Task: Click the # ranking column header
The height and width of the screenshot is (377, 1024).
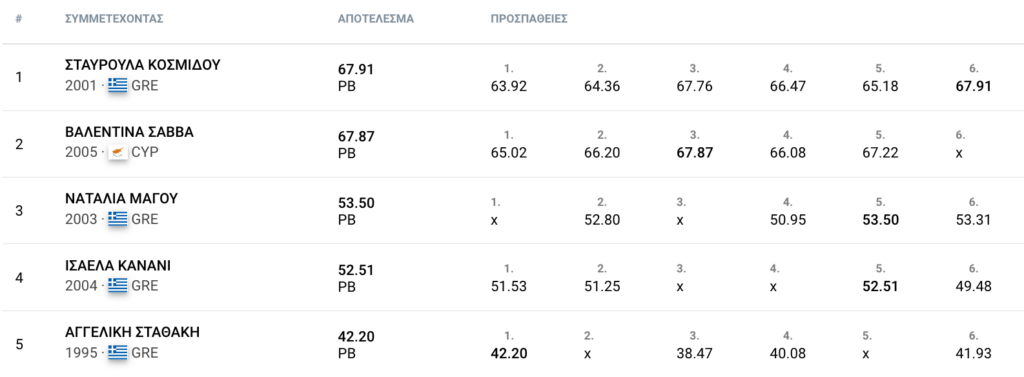Action: (x=19, y=19)
